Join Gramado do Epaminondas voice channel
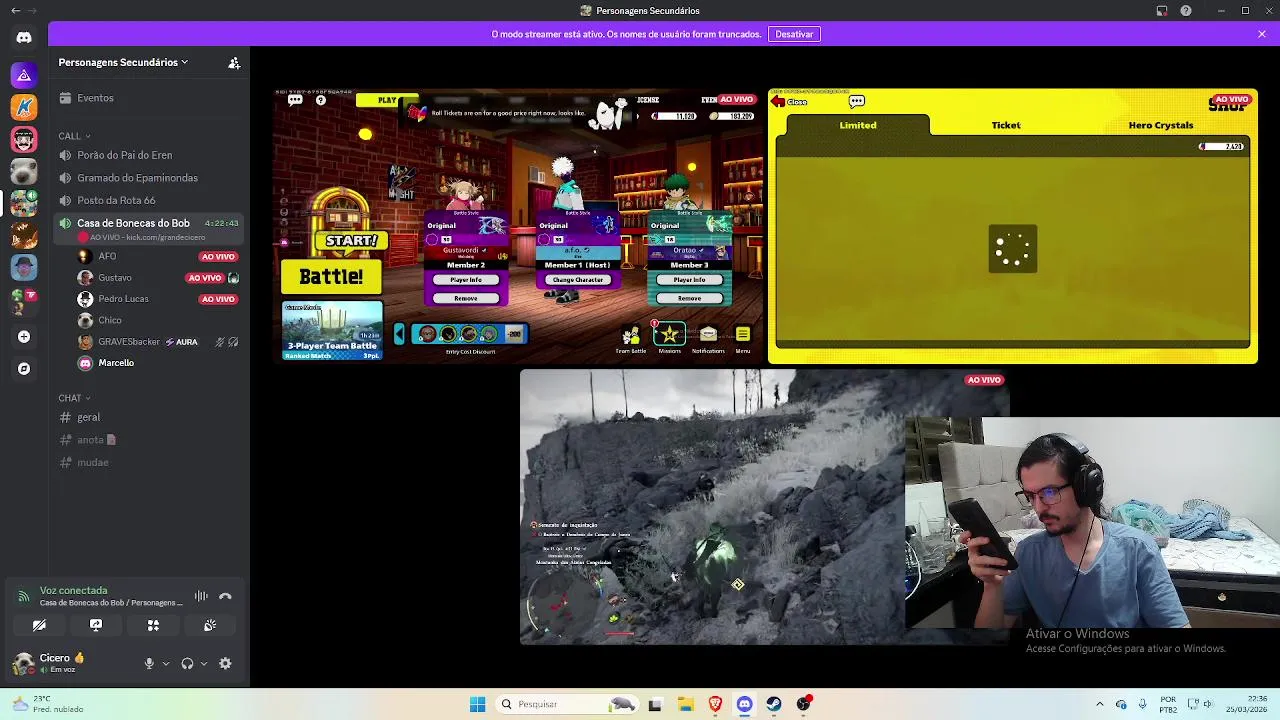This screenshot has width=1280, height=720. (x=150, y=178)
